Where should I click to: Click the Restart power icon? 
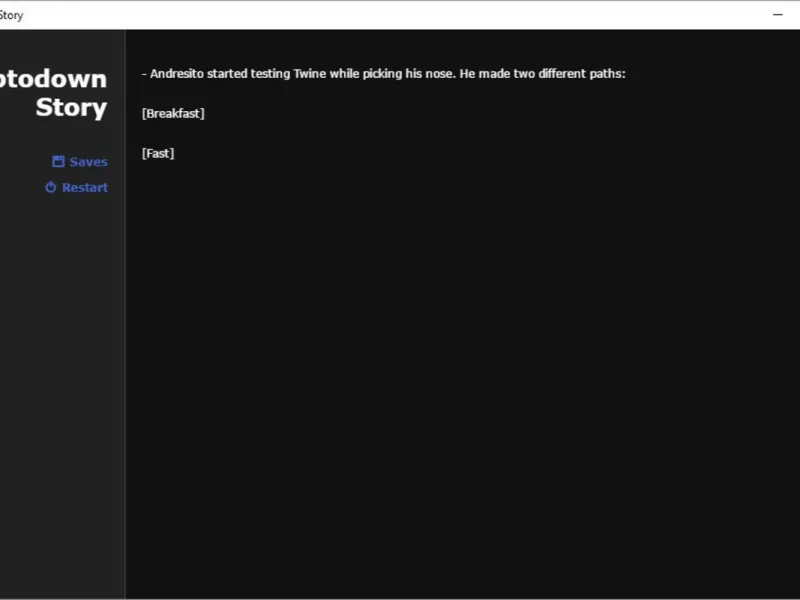point(51,187)
